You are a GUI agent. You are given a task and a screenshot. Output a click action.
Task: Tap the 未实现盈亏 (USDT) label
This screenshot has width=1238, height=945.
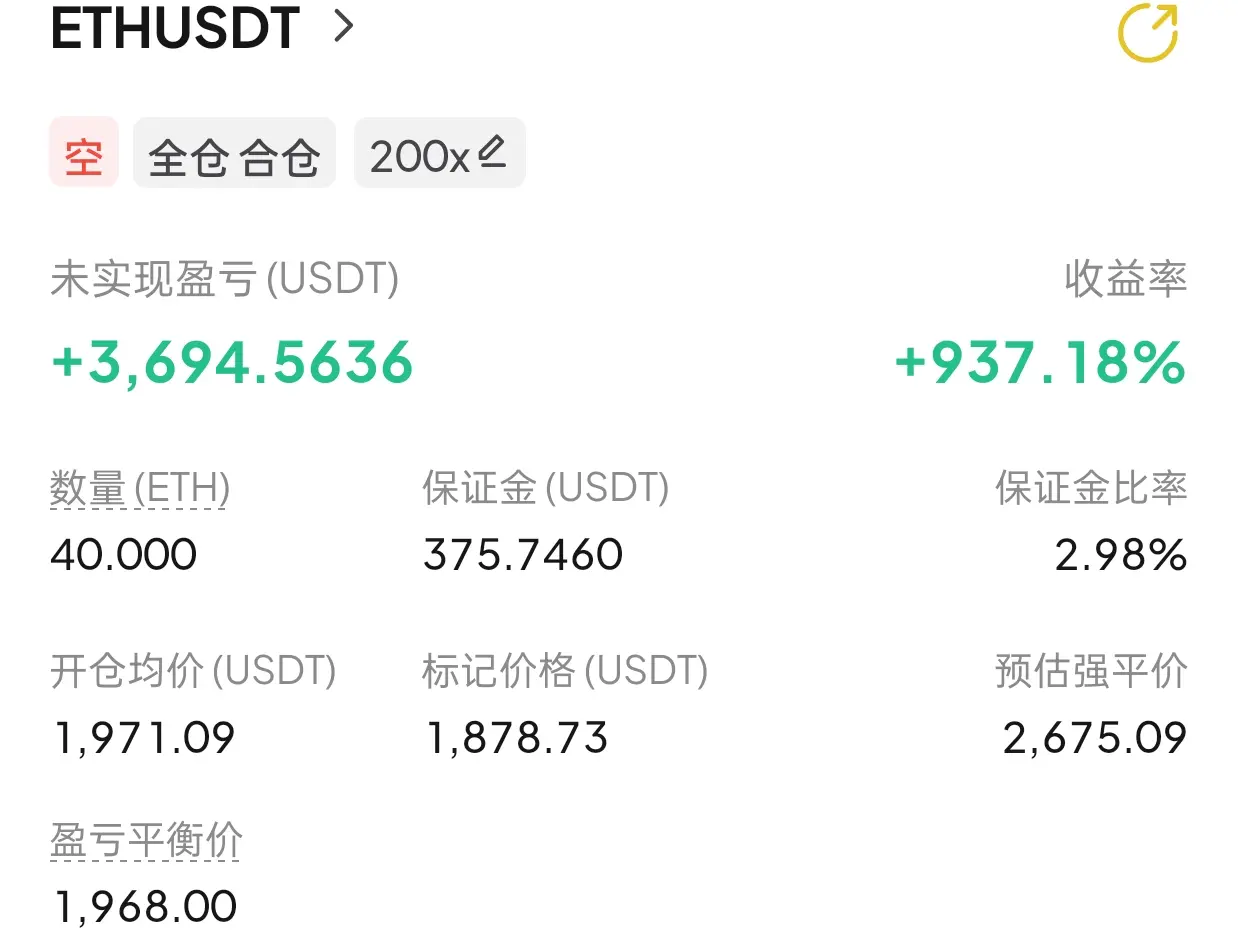point(224,280)
